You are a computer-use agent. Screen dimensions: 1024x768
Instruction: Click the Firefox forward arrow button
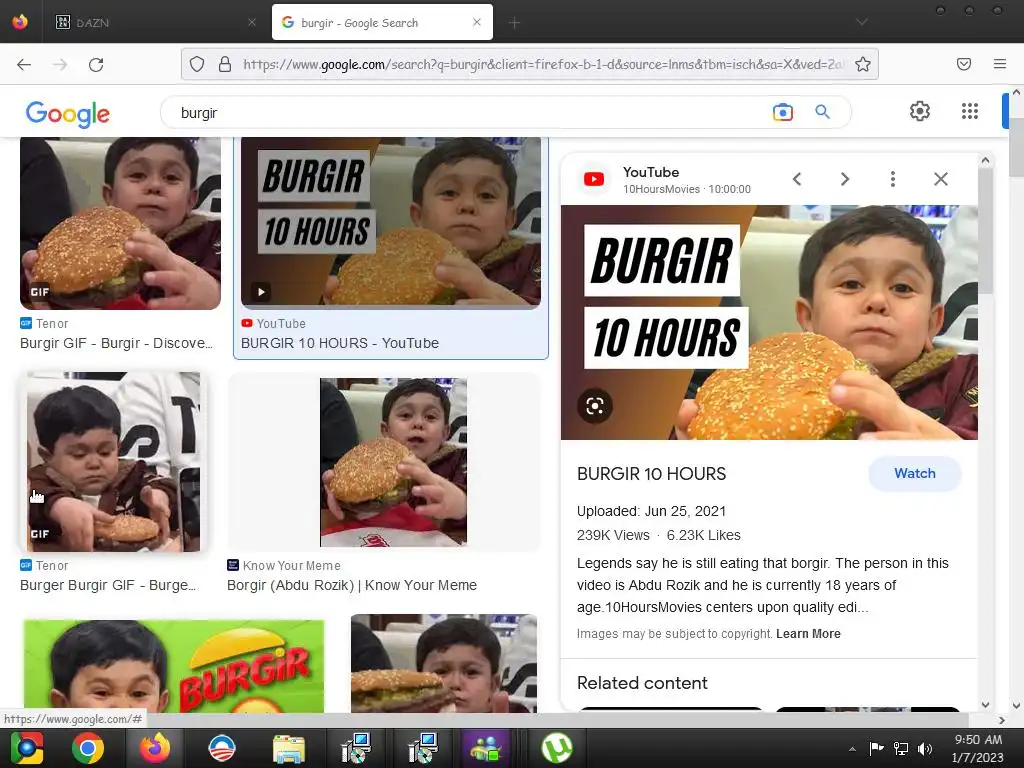60,64
